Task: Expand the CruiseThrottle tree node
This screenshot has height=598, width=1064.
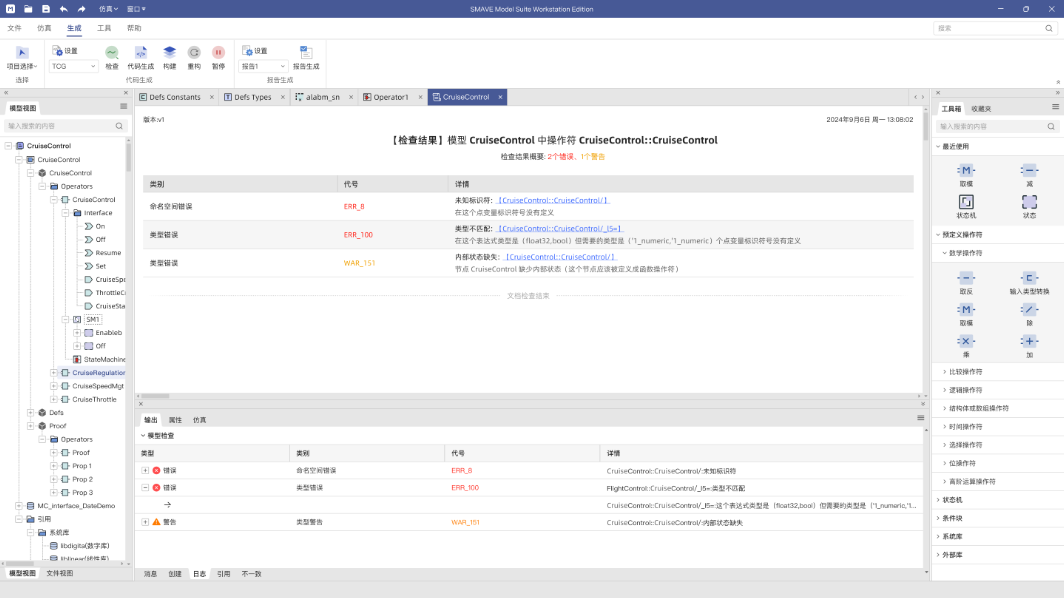Action: 54,399
